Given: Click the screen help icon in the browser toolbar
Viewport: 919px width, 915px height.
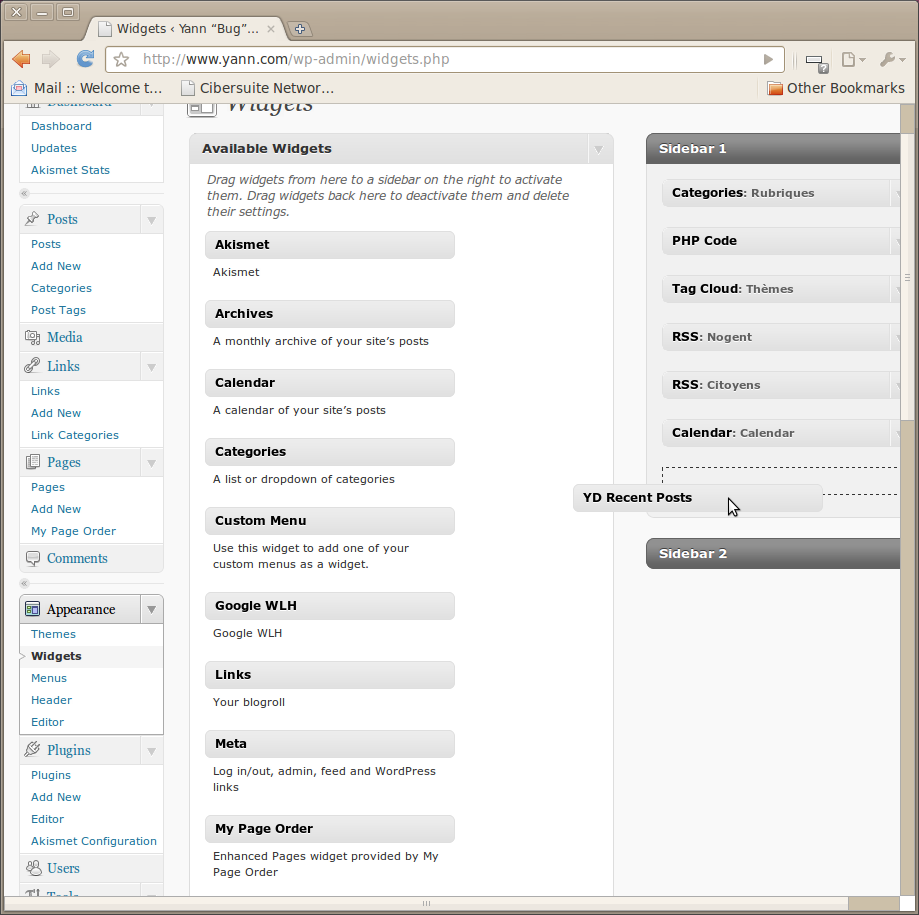Looking at the screenshot, I should tap(817, 63).
